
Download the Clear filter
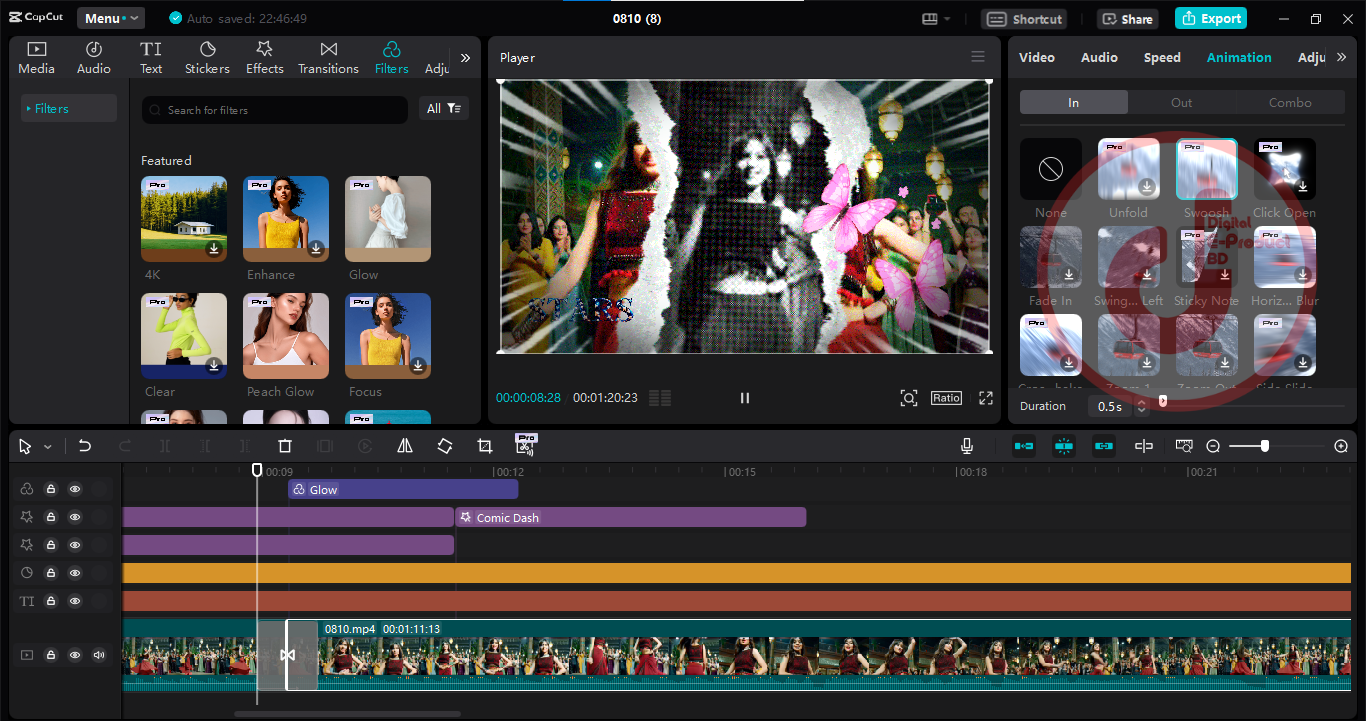point(214,365)
